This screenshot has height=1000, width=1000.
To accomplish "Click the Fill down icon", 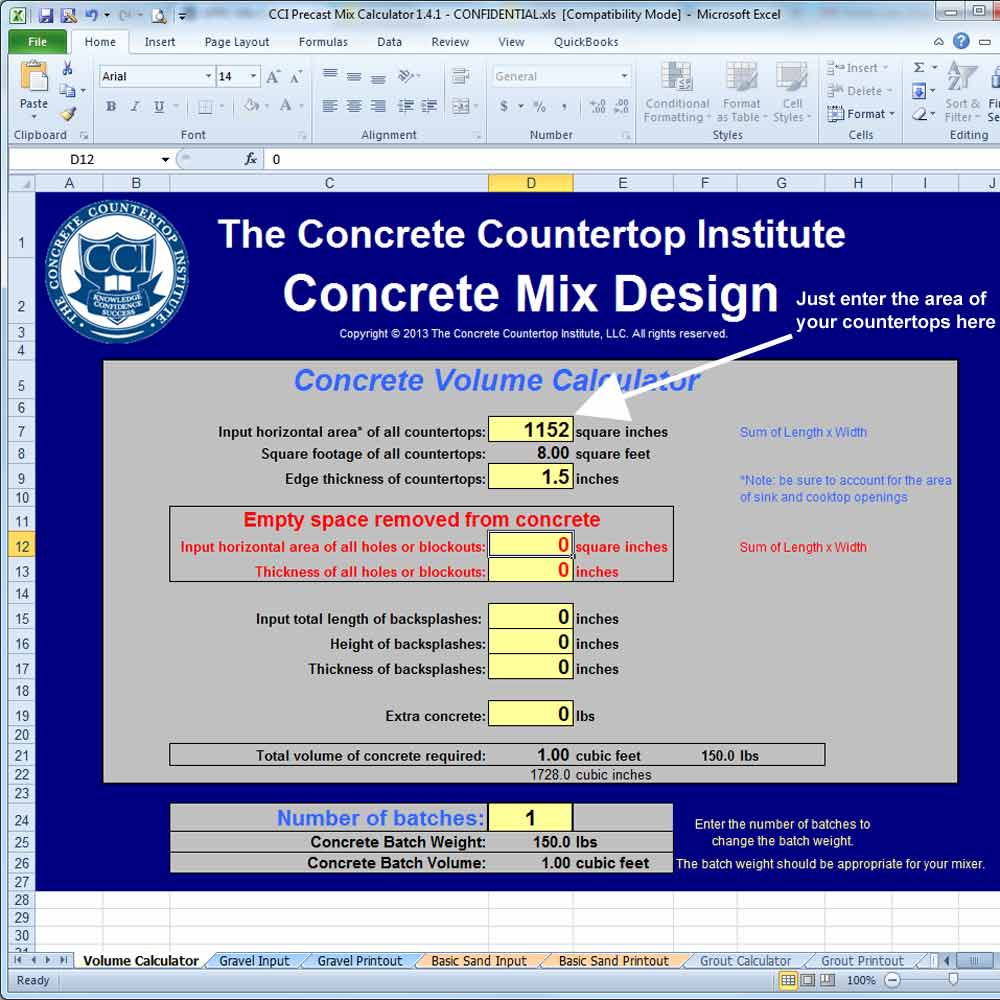I will (919, 91).
